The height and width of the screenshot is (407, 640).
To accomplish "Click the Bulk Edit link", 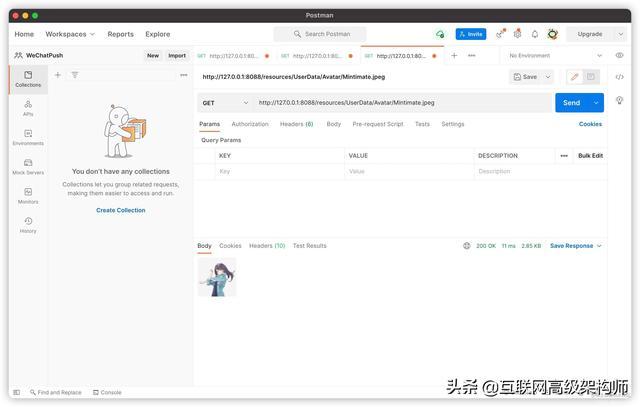I will 590,156.
